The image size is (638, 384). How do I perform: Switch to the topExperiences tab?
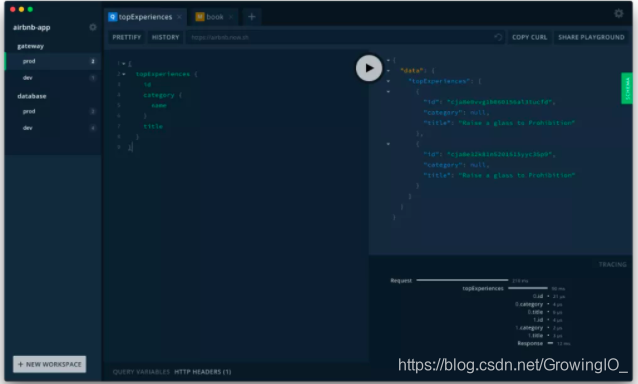click(145, 17)
